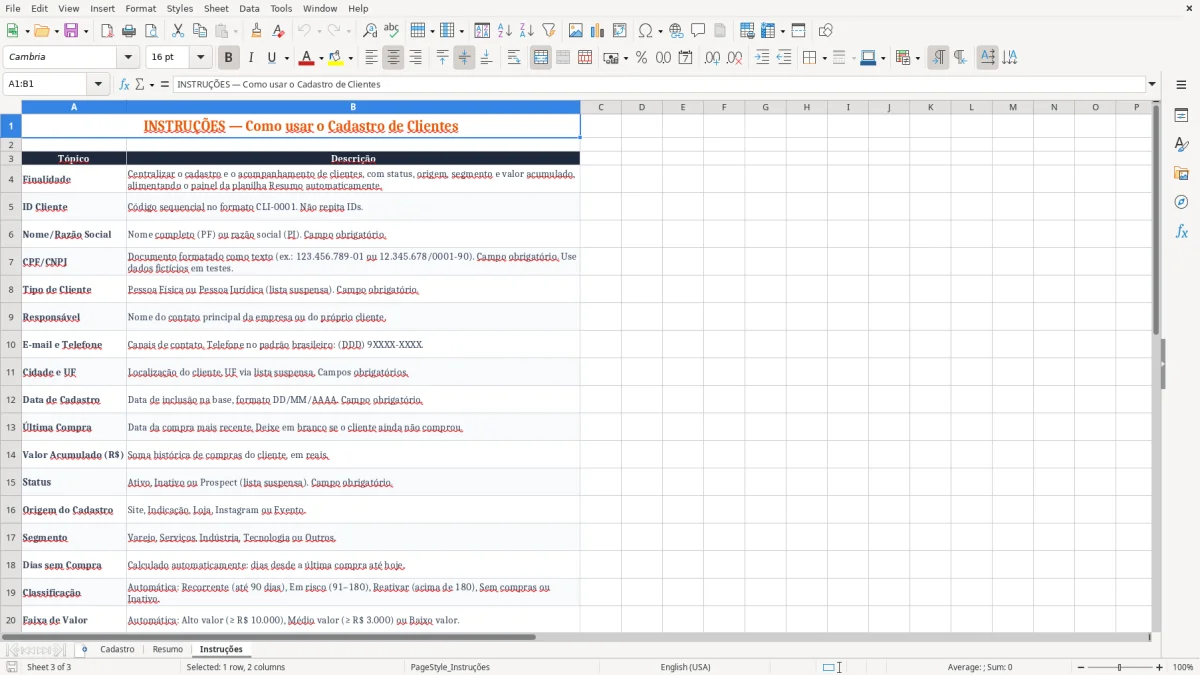The image size is (1200, 675).
Task: Insert a pivot table
Action: [619, 31]
